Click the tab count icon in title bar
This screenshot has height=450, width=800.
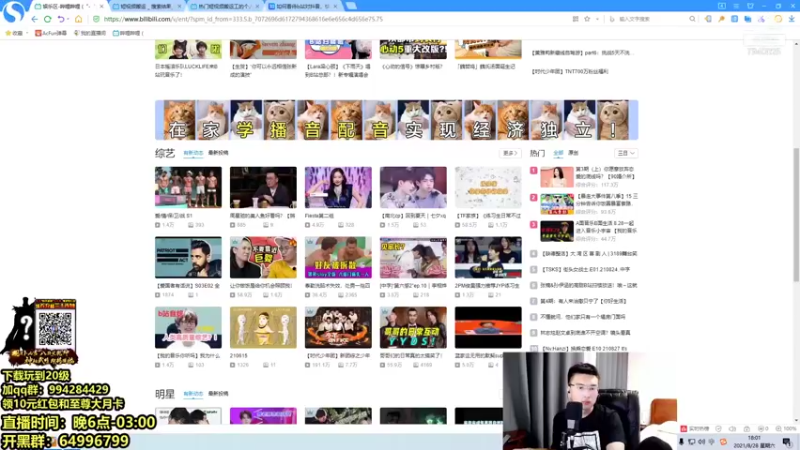point(721,6)
